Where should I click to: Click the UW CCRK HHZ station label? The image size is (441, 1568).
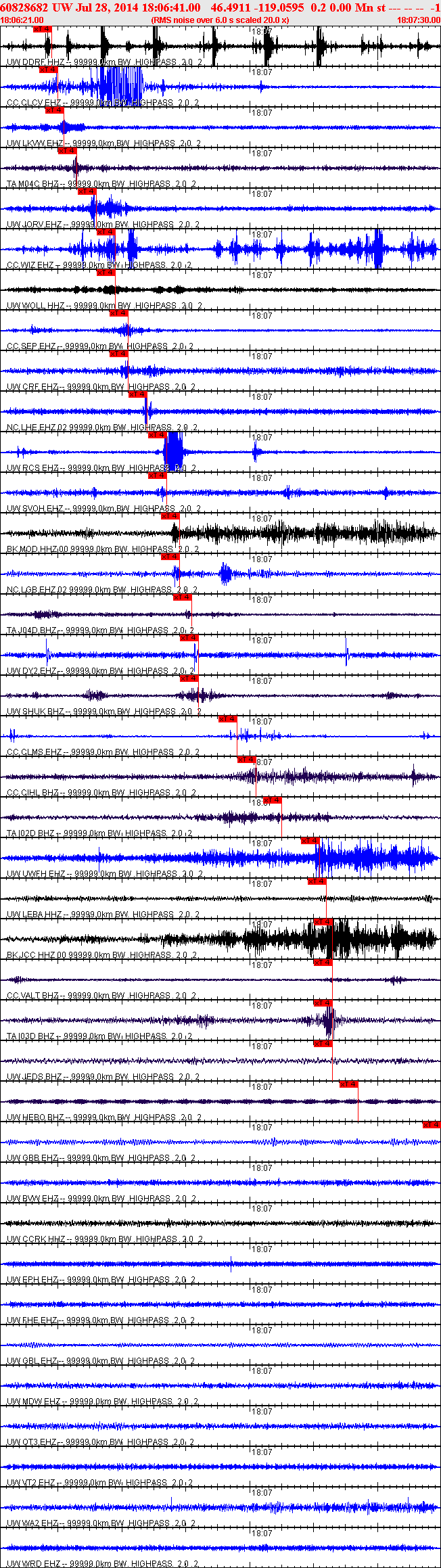36,1239
